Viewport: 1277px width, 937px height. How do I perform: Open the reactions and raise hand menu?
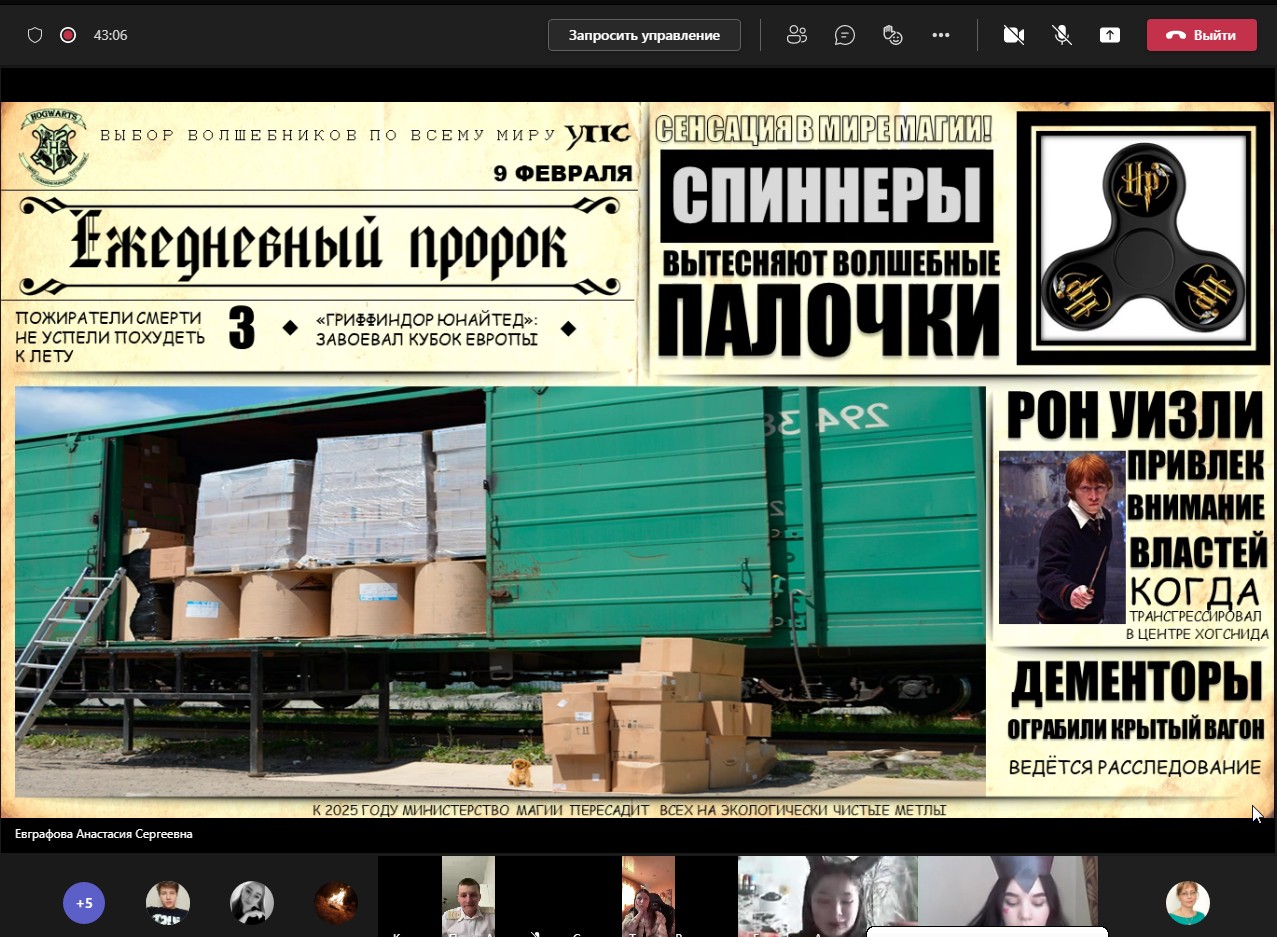[x=893, y=35]
